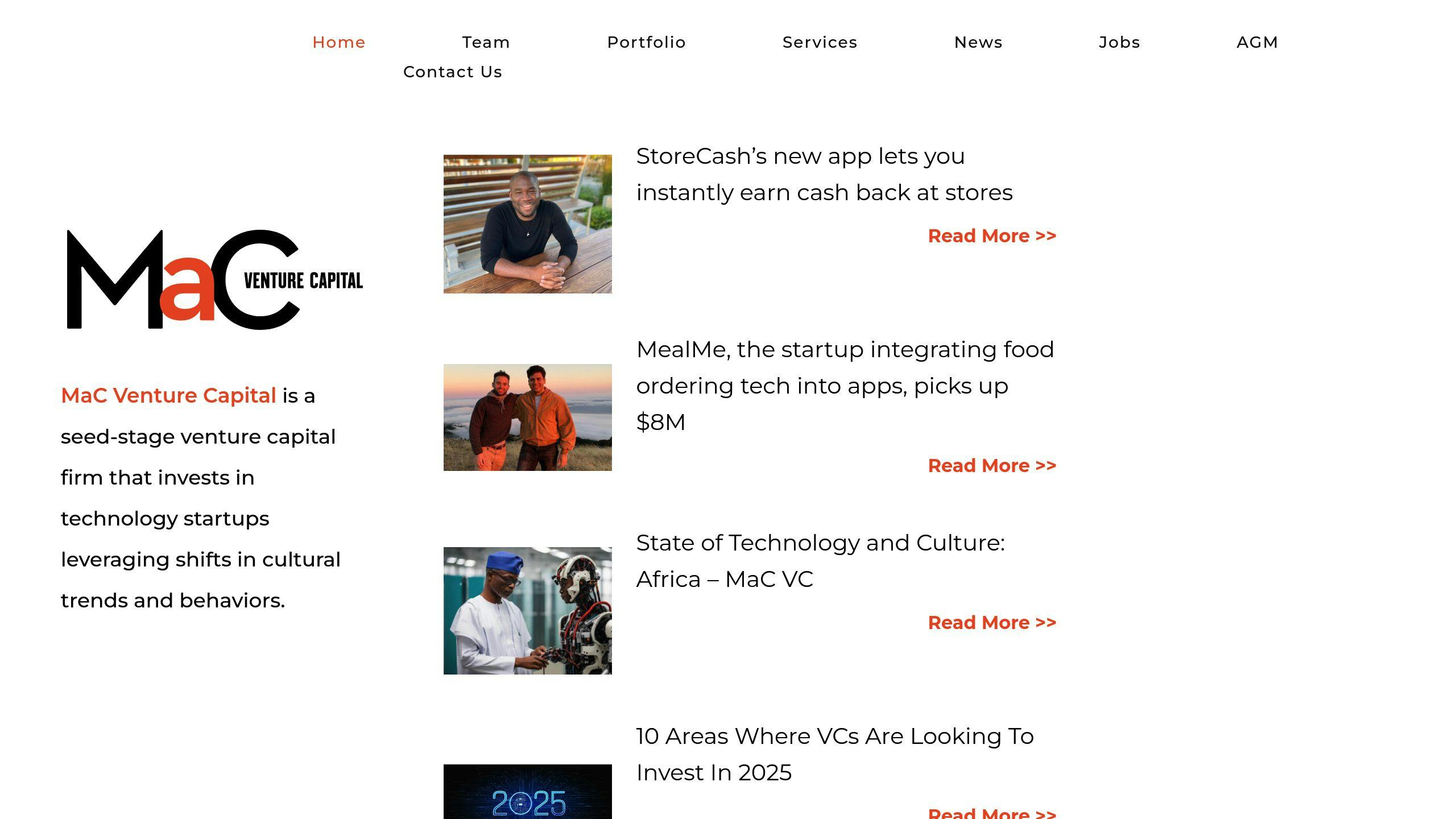Visit the Jobs page
The height and width of the screenshot is (819, 1456).
(x=1119, y=42)
